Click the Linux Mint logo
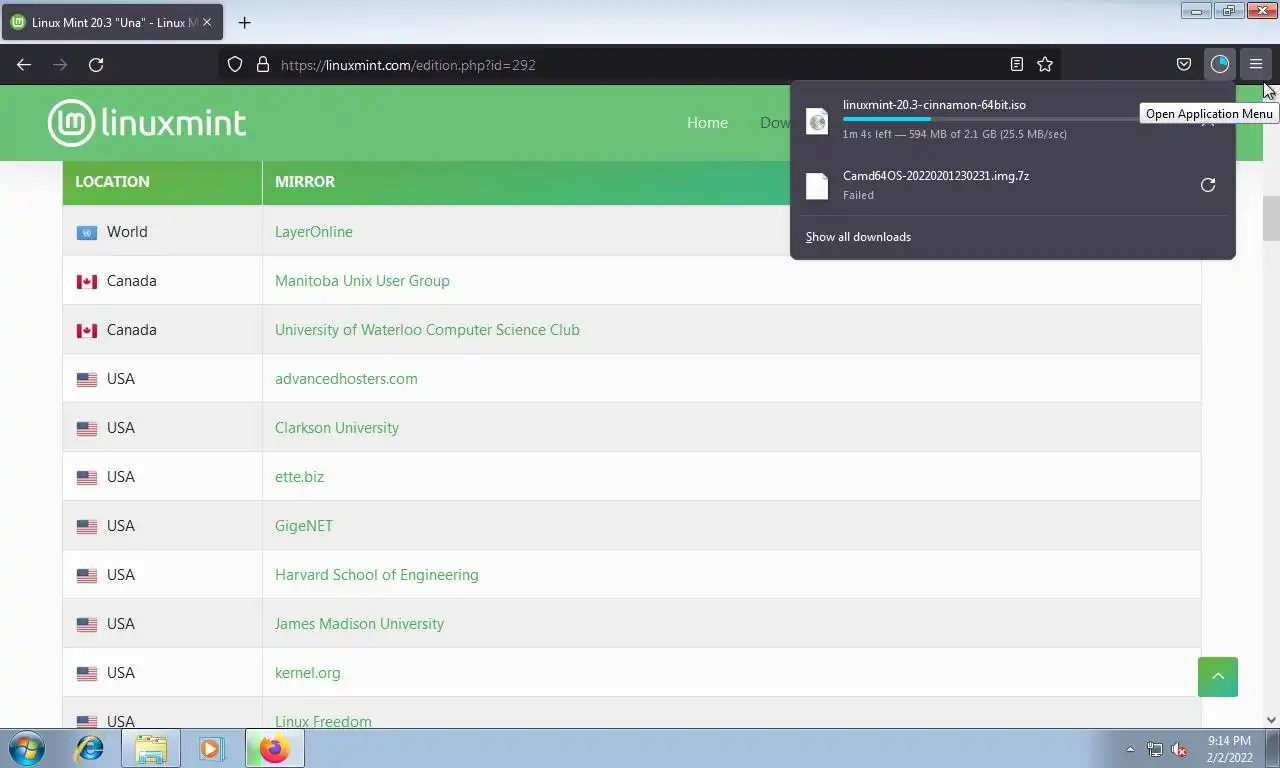 coord(147,123)
